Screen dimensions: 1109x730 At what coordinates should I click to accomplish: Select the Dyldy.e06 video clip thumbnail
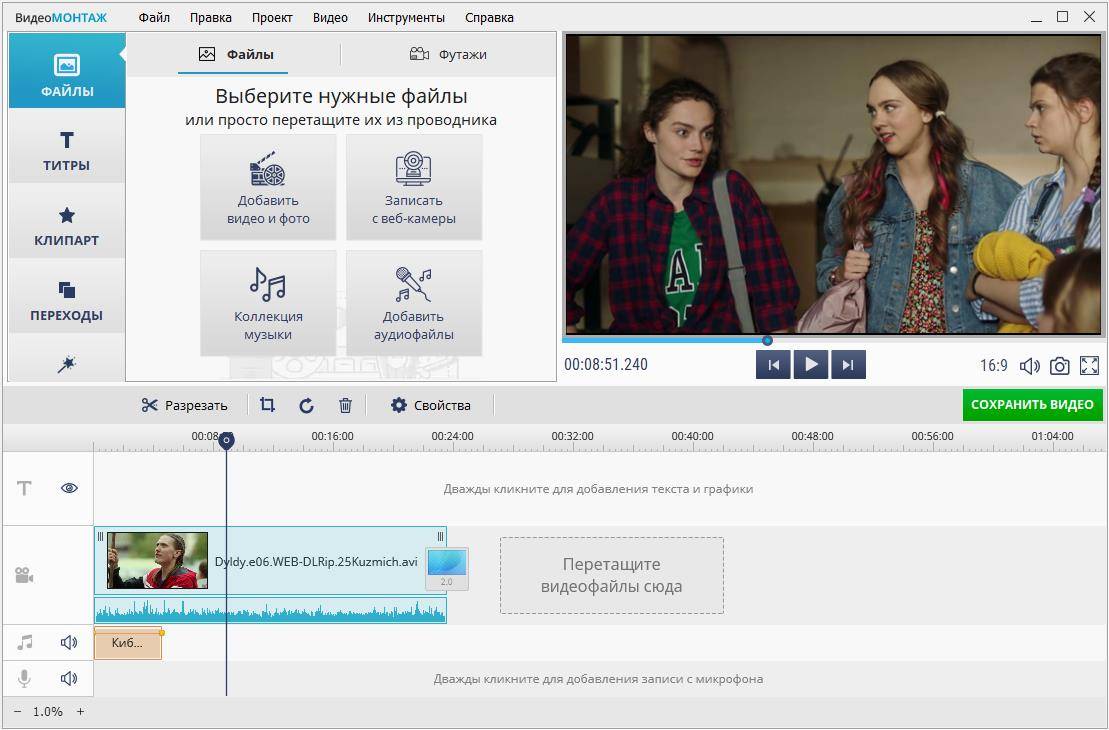click(x=158, y=561)
